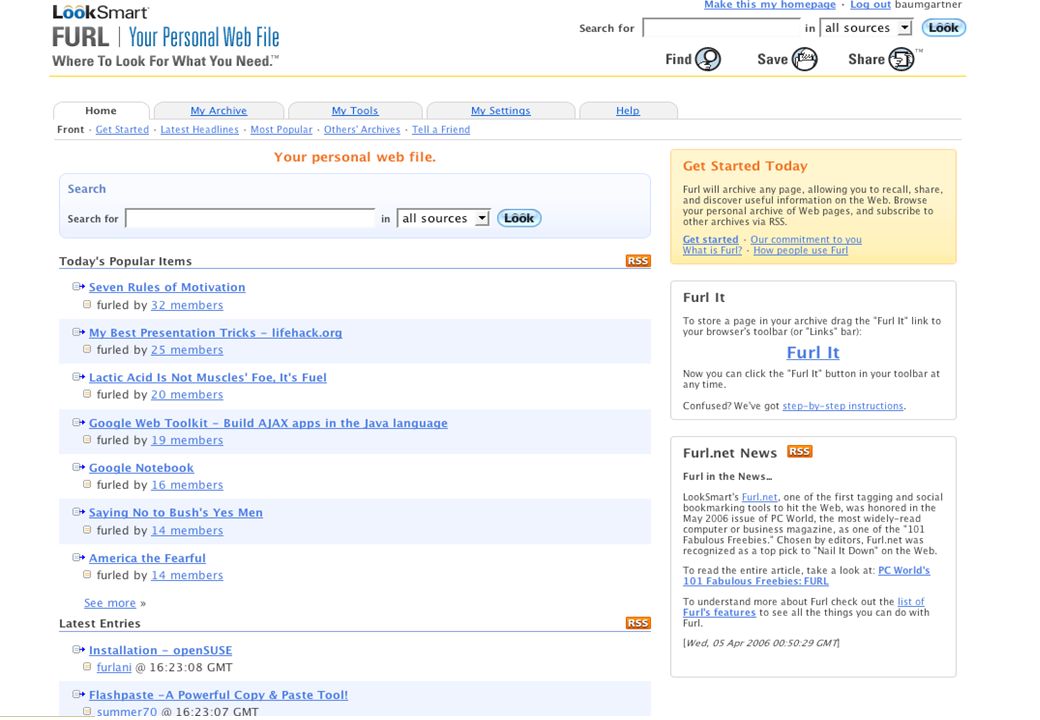Image resolution: width=1040 pixels, height=720 pixels.
Task: Click note icon next to 32 members
Action: (87, 304)
